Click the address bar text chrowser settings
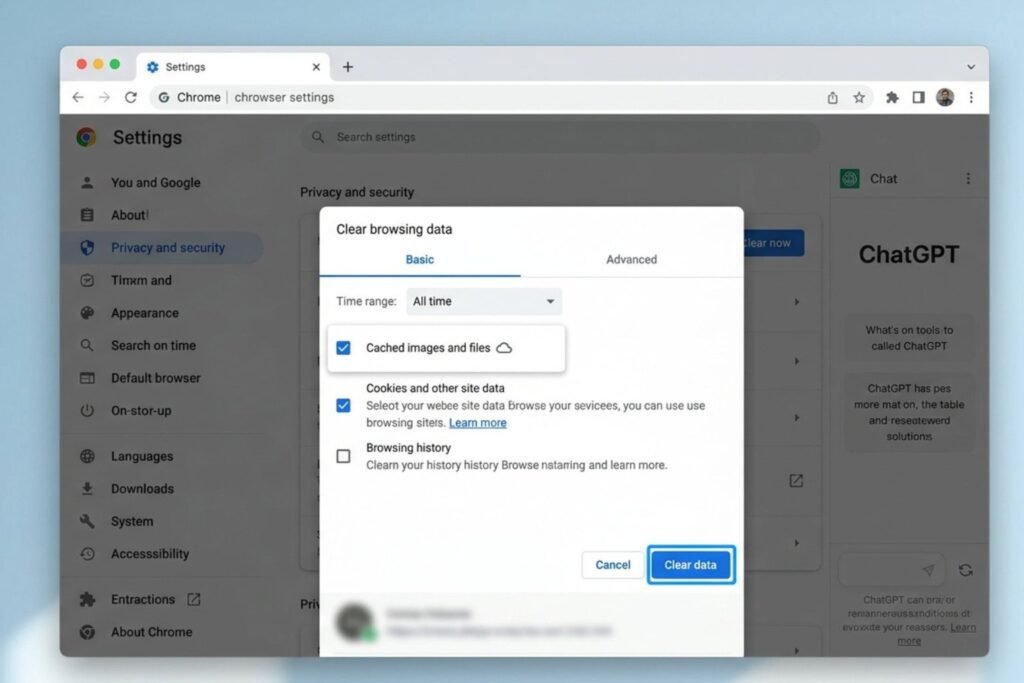 pos(284,97)
